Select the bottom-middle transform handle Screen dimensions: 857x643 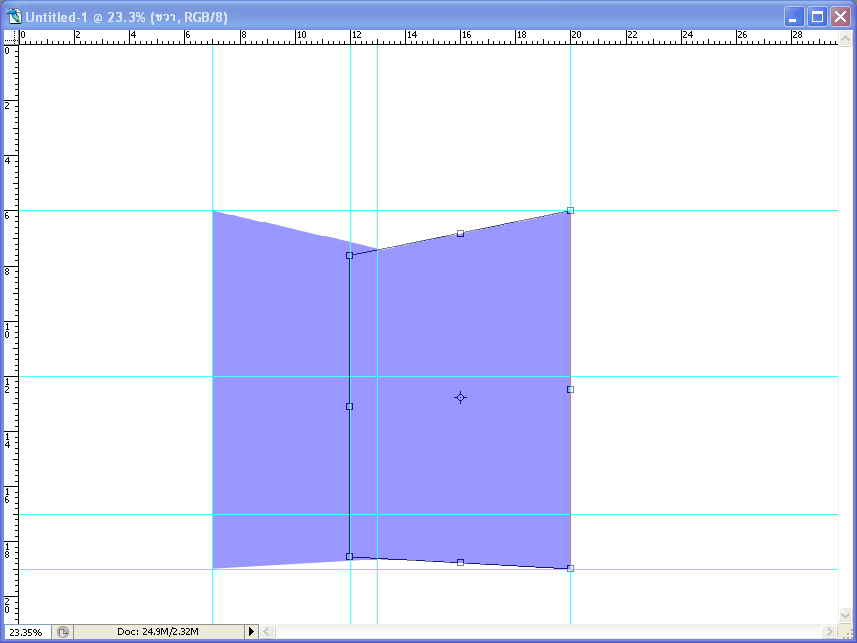click(460, 563)
